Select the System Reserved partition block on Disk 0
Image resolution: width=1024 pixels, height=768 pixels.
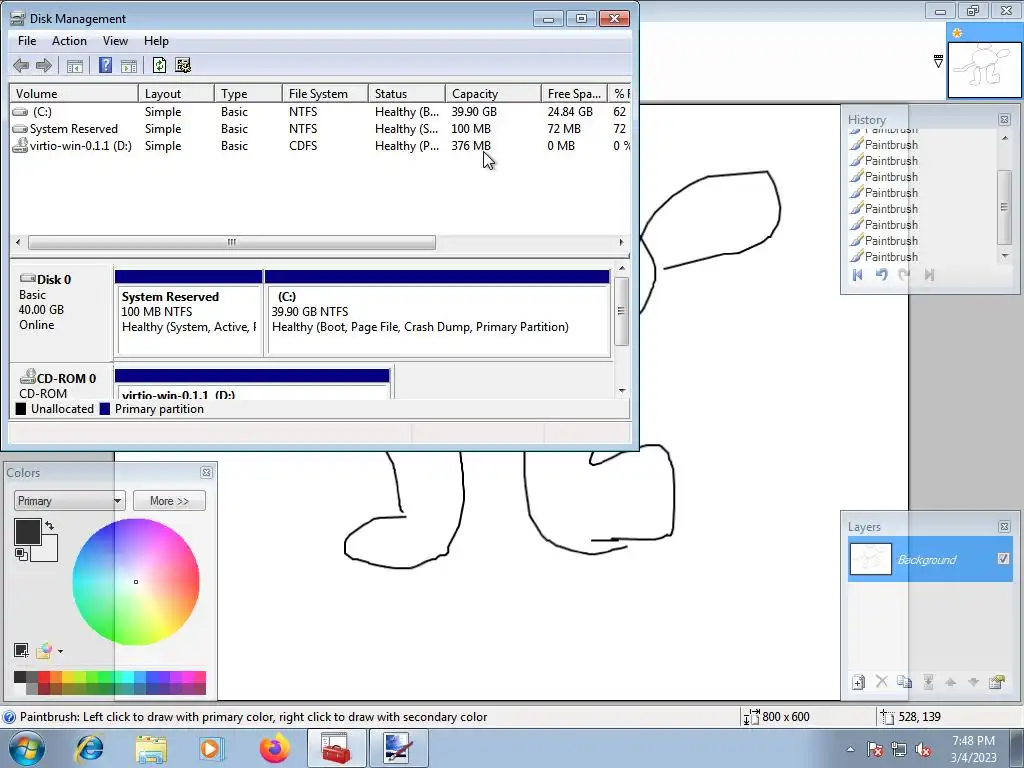189,313
